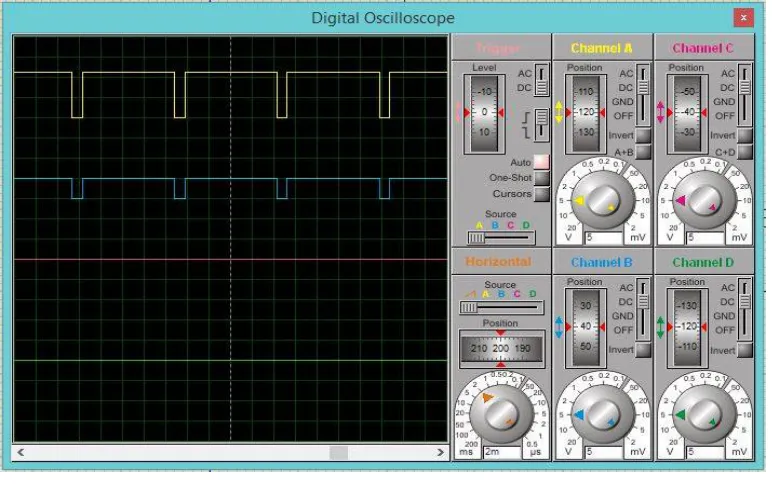Click the Channel A volts value field
The image size is (772, 484).
coord(604,238)
